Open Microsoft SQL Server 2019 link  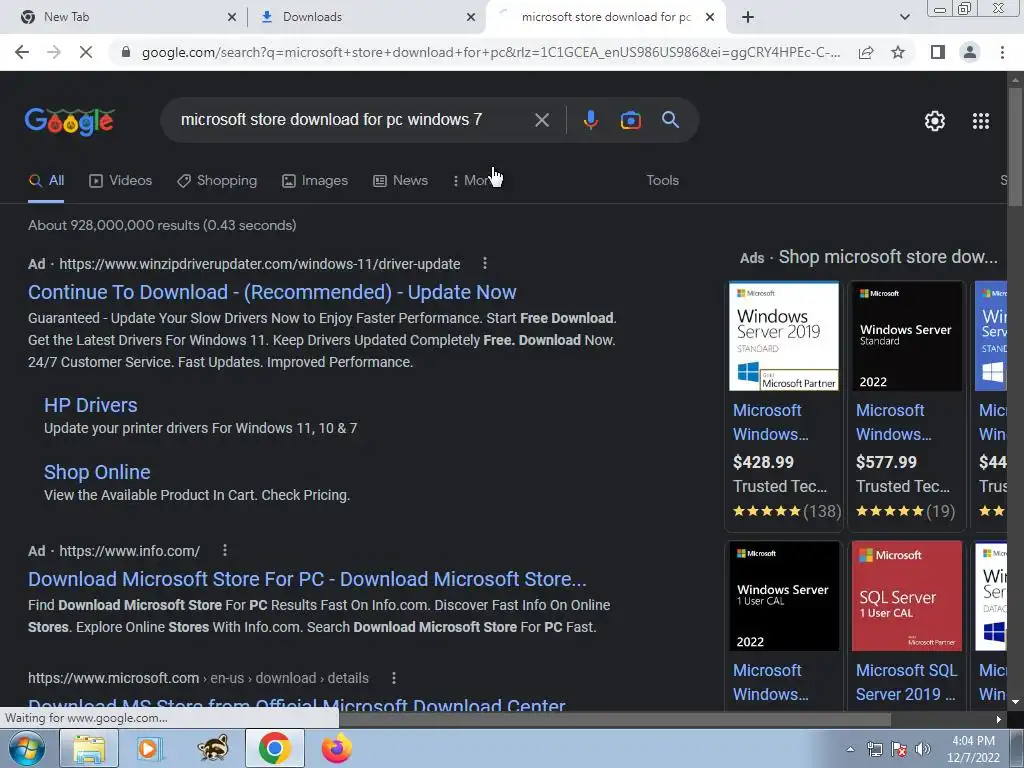(906, 682)
